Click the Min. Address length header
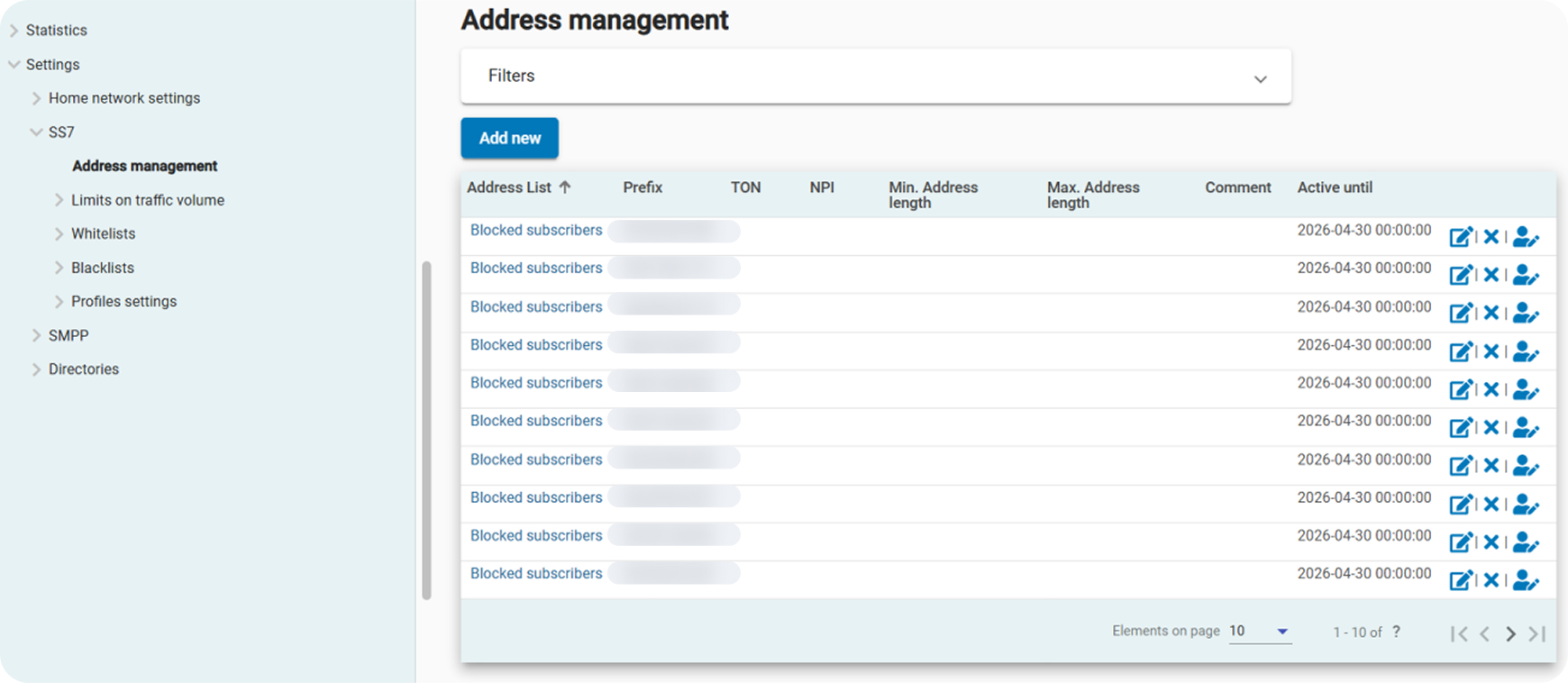 point(933,195)
